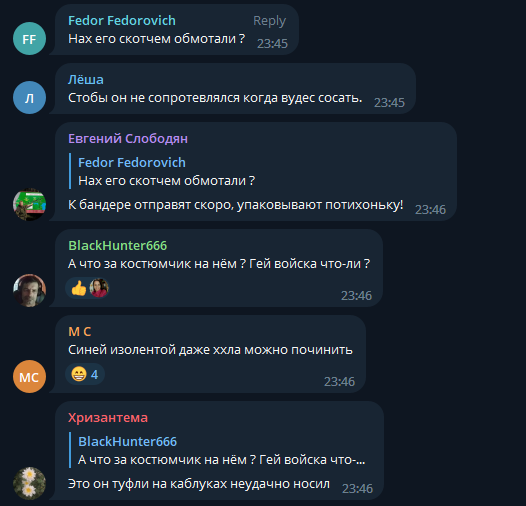Open the Евгений Слободян sender name
Image resolution: width=526 pixels, height=506 pixels.
click(128, 139)
